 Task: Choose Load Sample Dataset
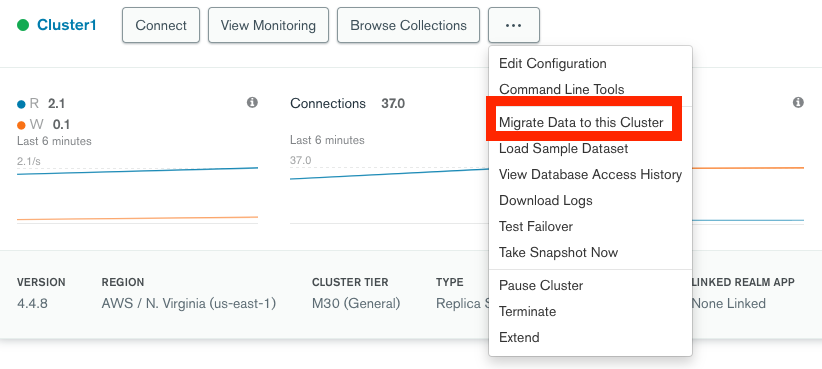click(564, 149)
